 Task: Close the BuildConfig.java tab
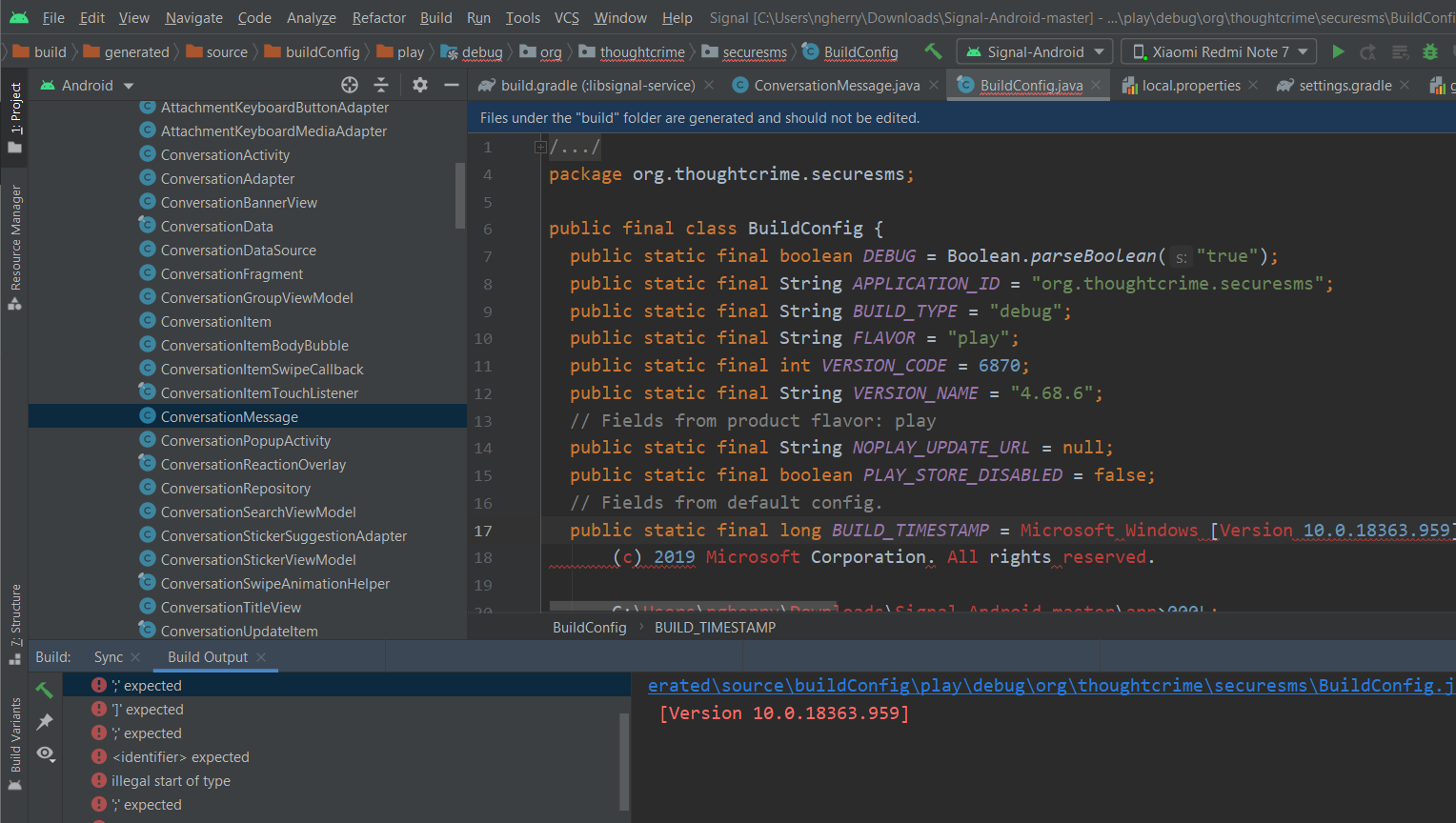(1096, 85)
